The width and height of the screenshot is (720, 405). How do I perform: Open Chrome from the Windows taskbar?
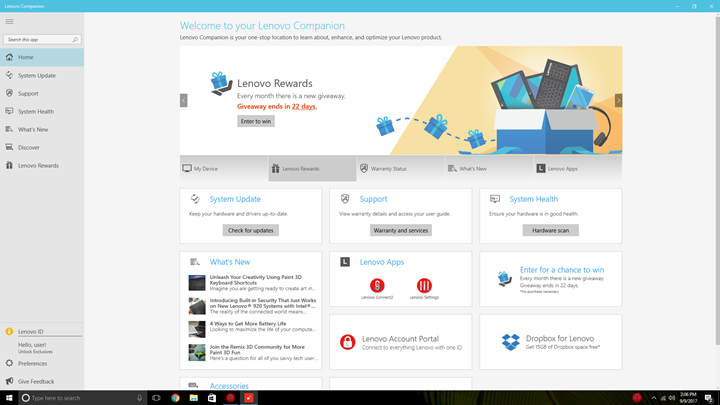click(175, 398)
